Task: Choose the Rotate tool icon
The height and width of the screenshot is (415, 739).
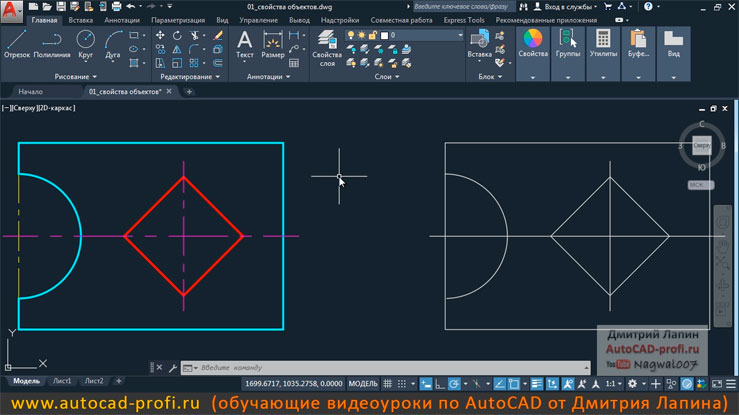Action: (177, 35)
